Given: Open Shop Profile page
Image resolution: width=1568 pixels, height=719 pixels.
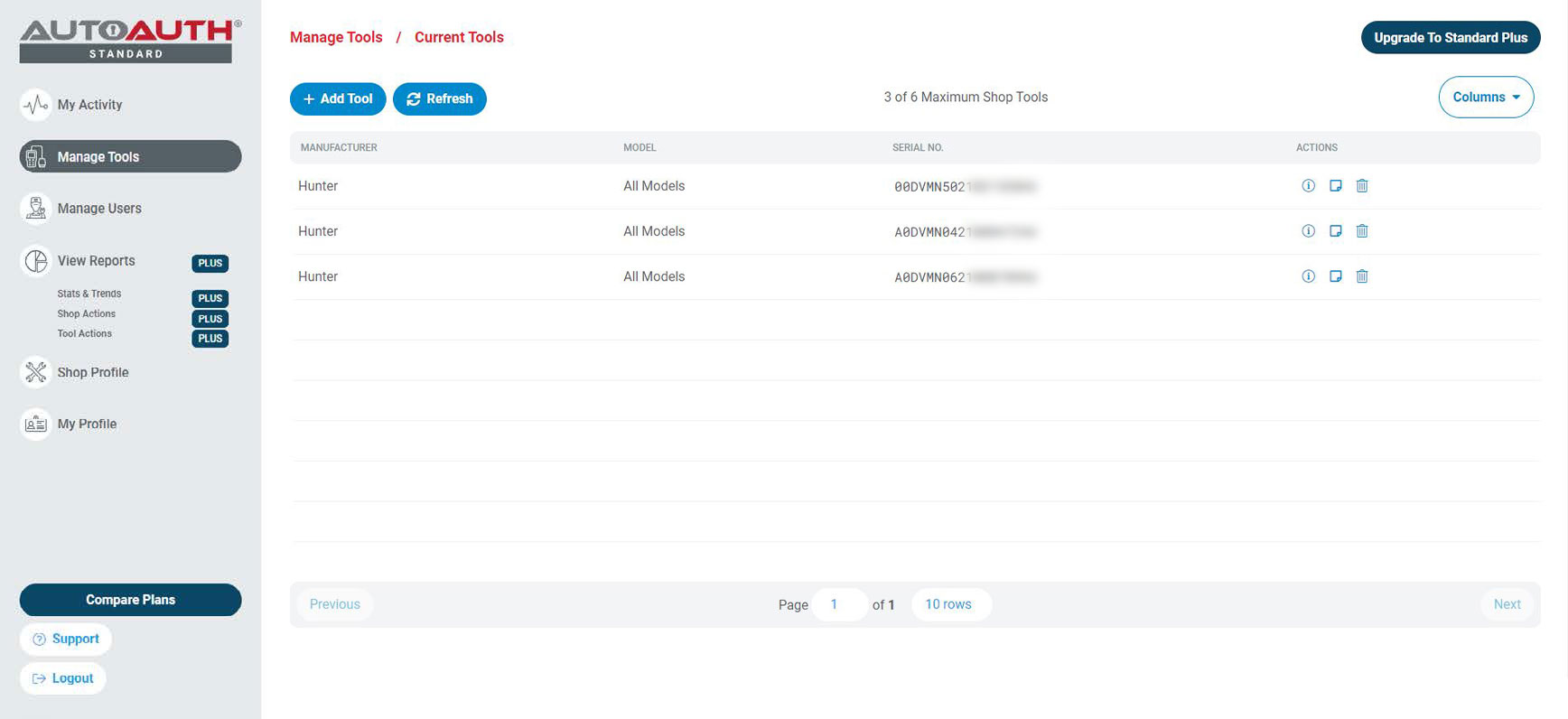Looking at the screenshot, I should 93,372.
